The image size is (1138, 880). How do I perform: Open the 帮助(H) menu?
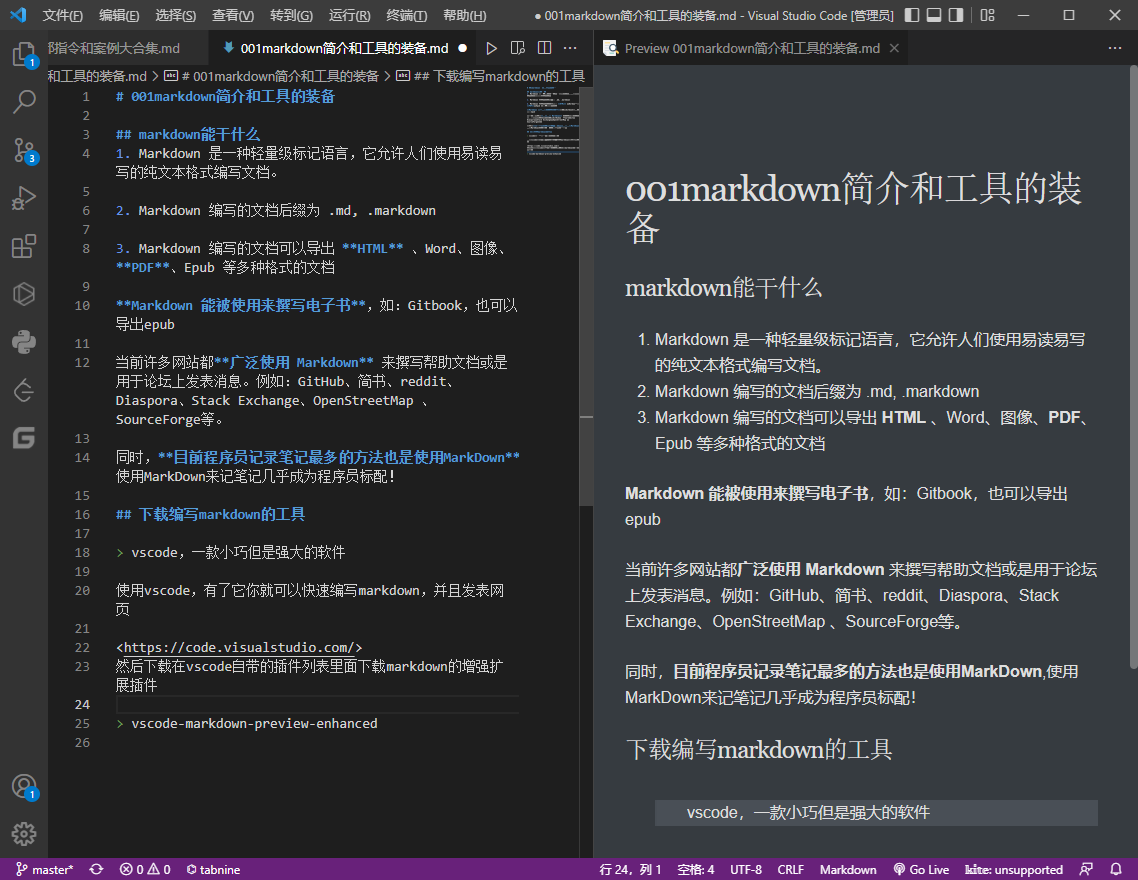[464, 15]
